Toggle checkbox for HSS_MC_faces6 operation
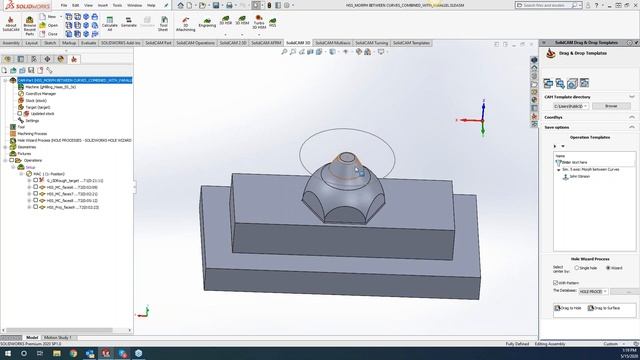 (x=36, y=187)
